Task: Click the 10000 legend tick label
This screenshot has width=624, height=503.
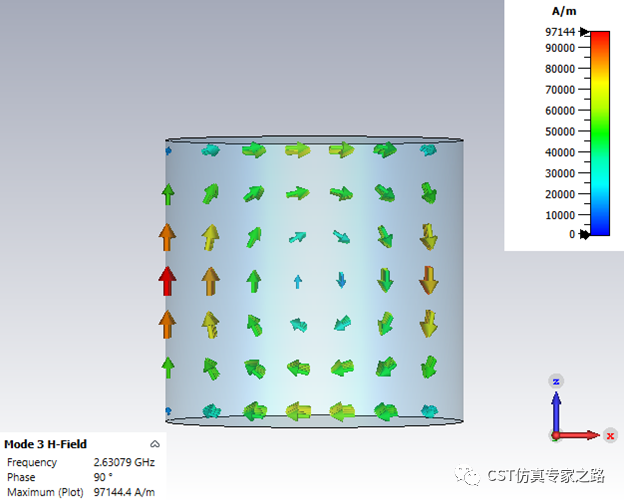Action: [560, 215]
